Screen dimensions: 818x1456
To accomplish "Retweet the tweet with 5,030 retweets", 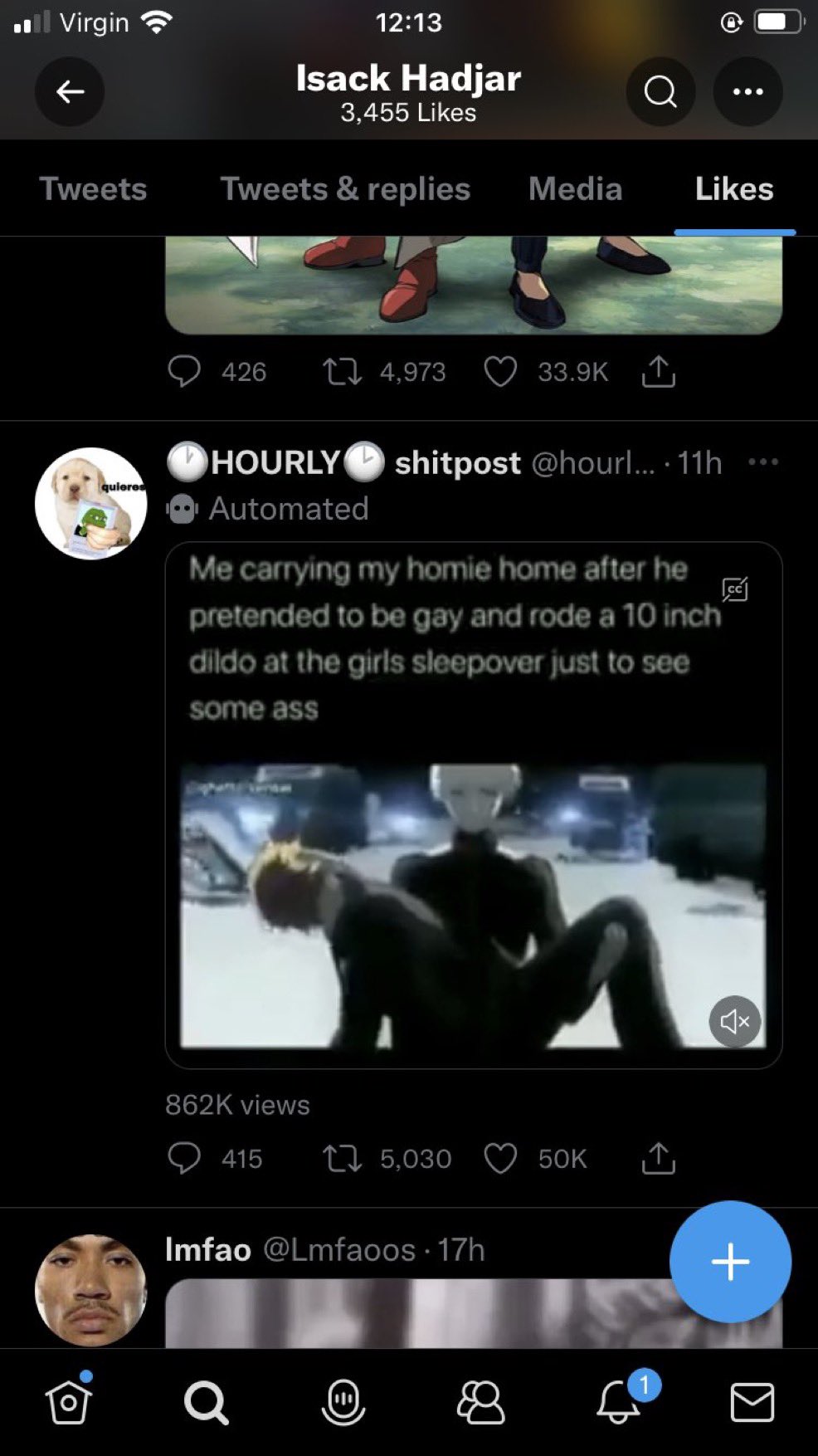I will [342, 1158].
